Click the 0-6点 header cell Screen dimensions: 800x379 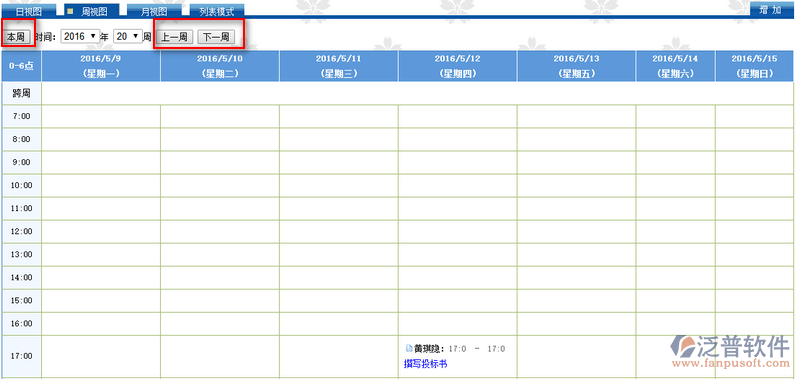pyautogui.click(x=21, y=66)
